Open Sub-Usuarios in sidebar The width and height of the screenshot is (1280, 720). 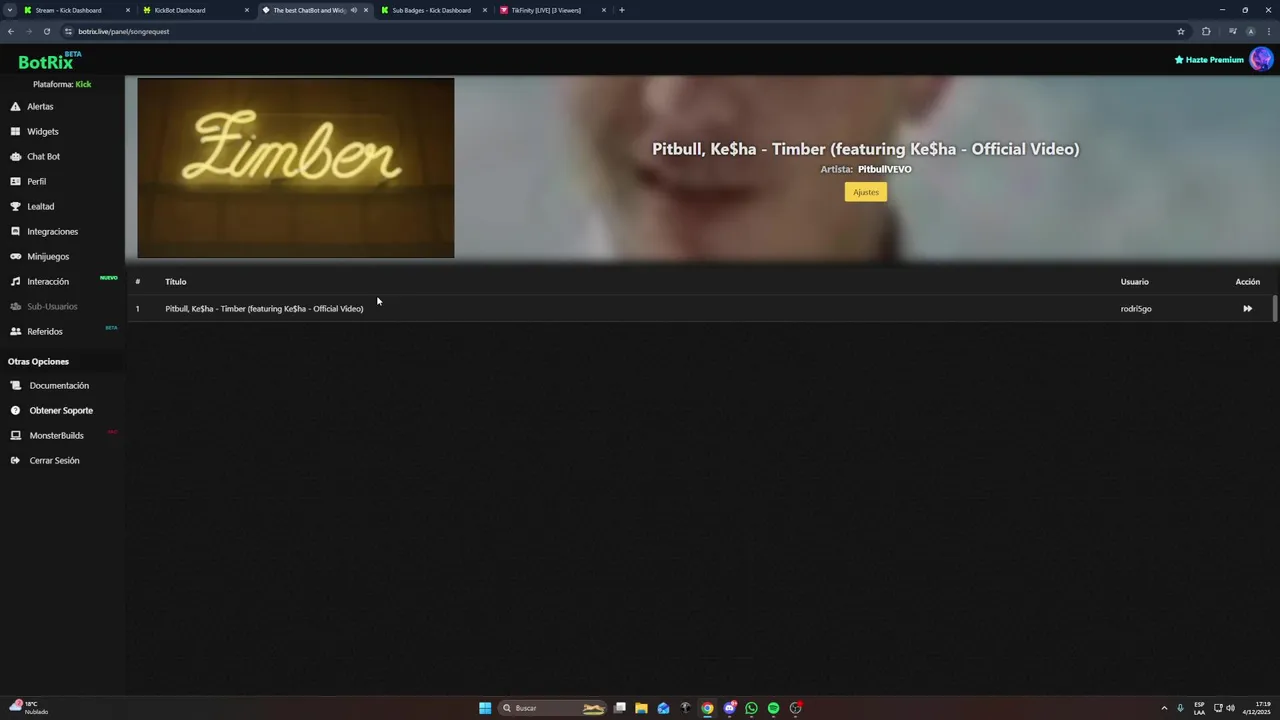point(52,306)
